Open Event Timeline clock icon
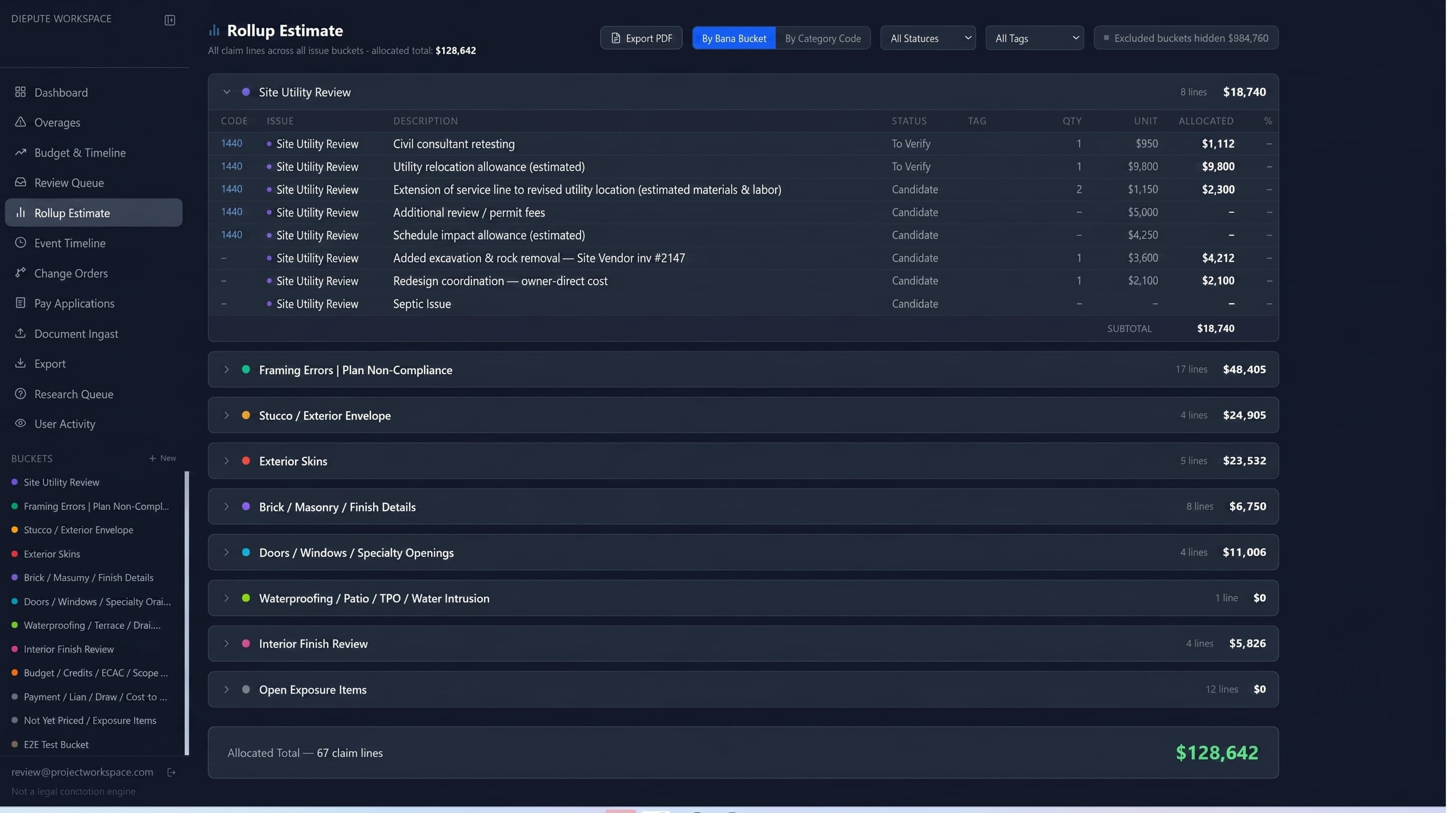Viewport: 1456px width, 813px height. pyautogui.click(x=20, y=242)
